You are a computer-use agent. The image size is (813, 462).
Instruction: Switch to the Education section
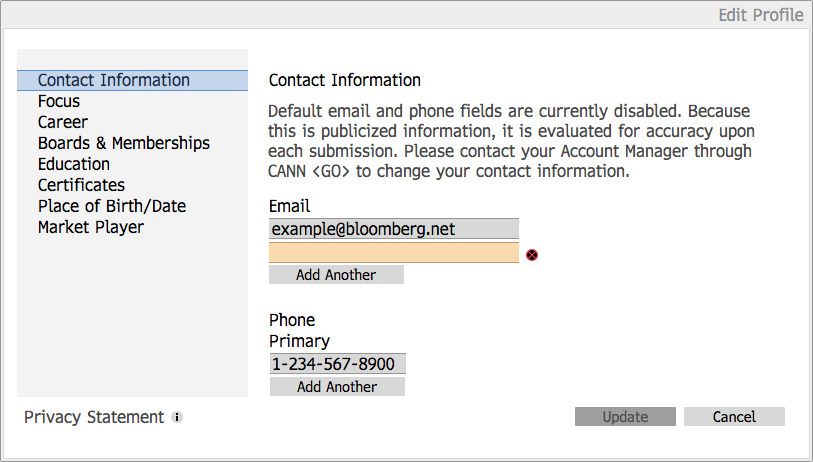pos(74,164)
